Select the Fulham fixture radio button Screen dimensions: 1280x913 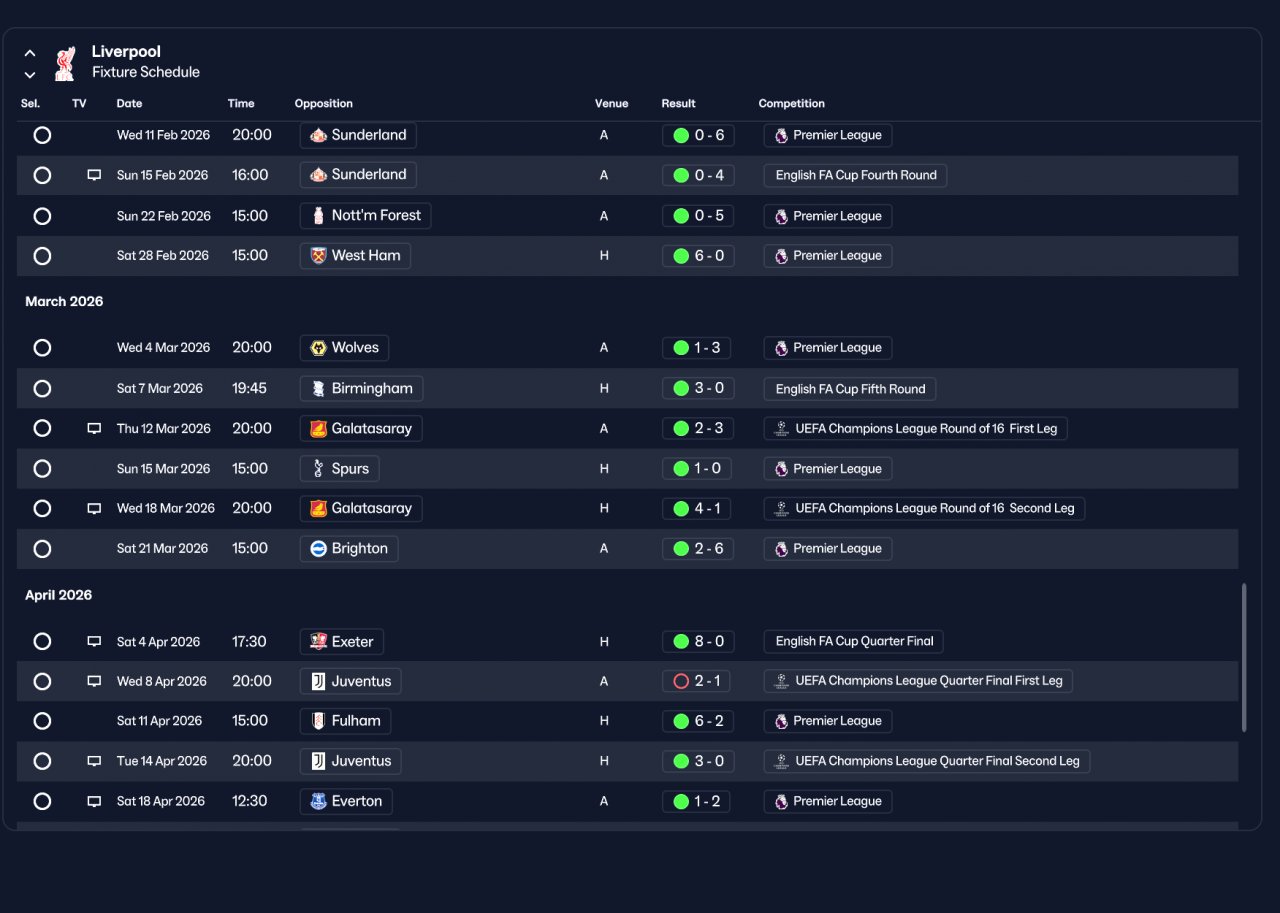pyautogui.click(x=42, y=721)
